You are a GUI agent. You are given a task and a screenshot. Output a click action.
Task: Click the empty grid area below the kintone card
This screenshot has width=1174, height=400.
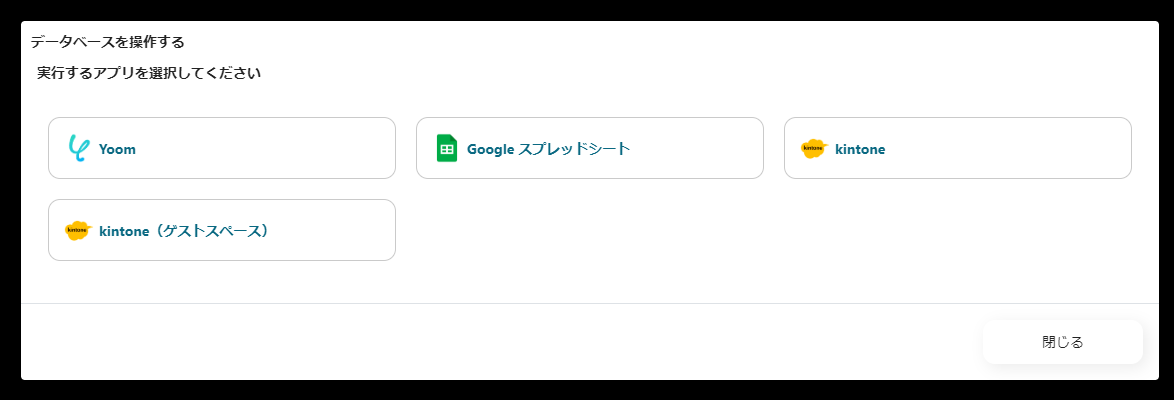coord(957,231)
